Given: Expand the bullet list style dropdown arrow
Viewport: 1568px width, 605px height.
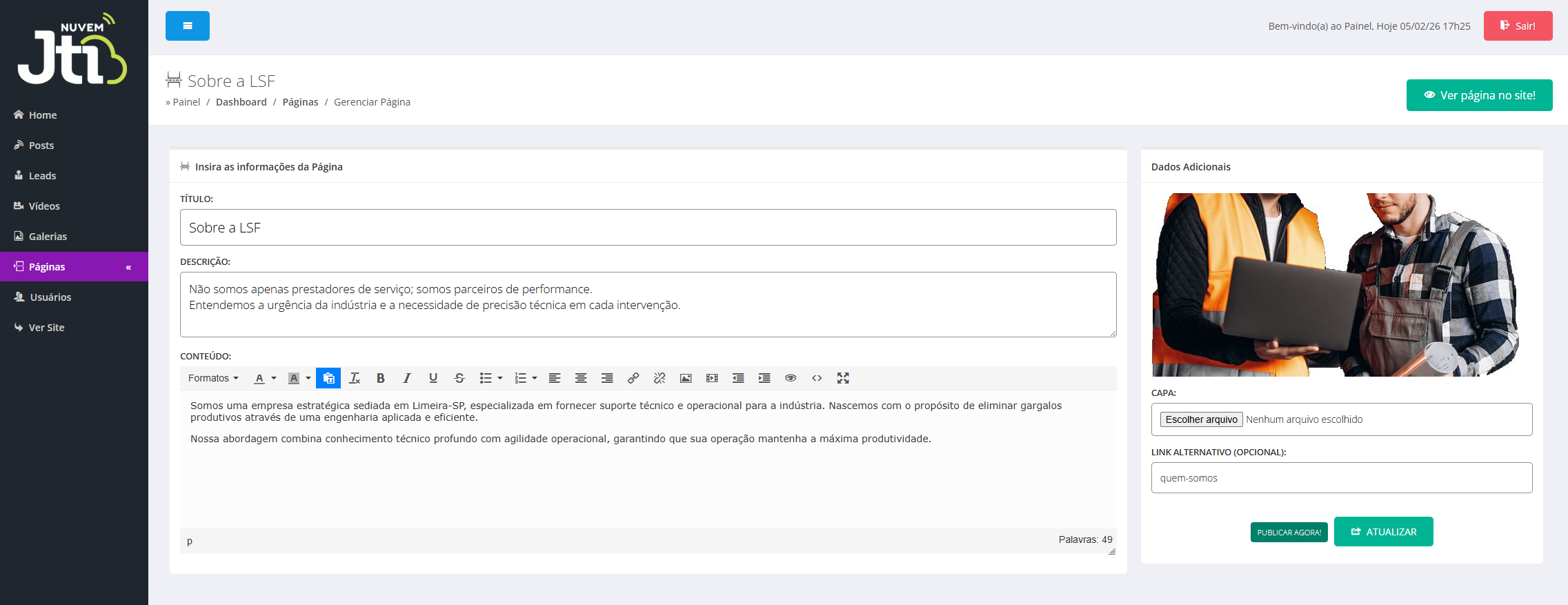Looking at the screenshot, I should [500, 378].
